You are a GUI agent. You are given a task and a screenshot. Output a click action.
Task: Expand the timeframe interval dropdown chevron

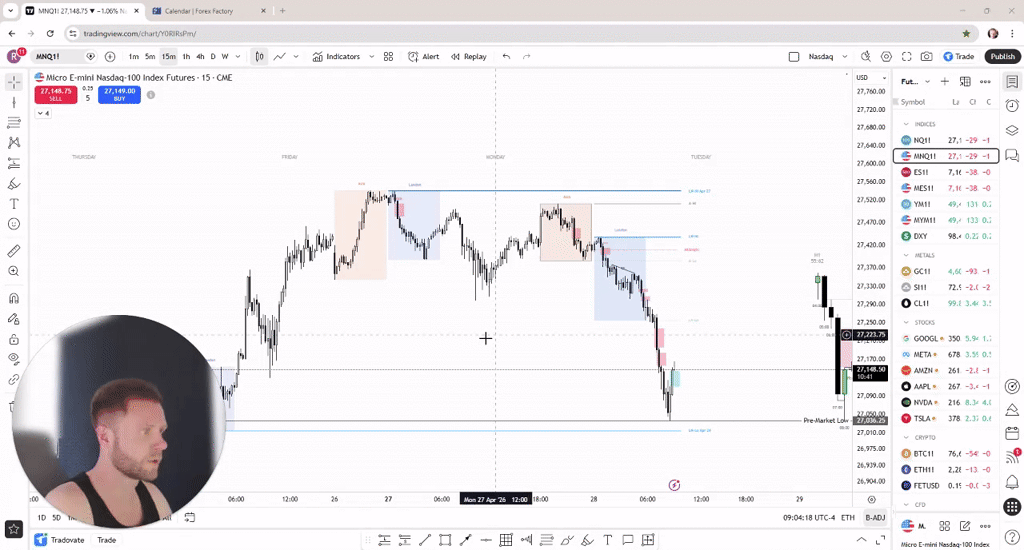pos(238,57)
